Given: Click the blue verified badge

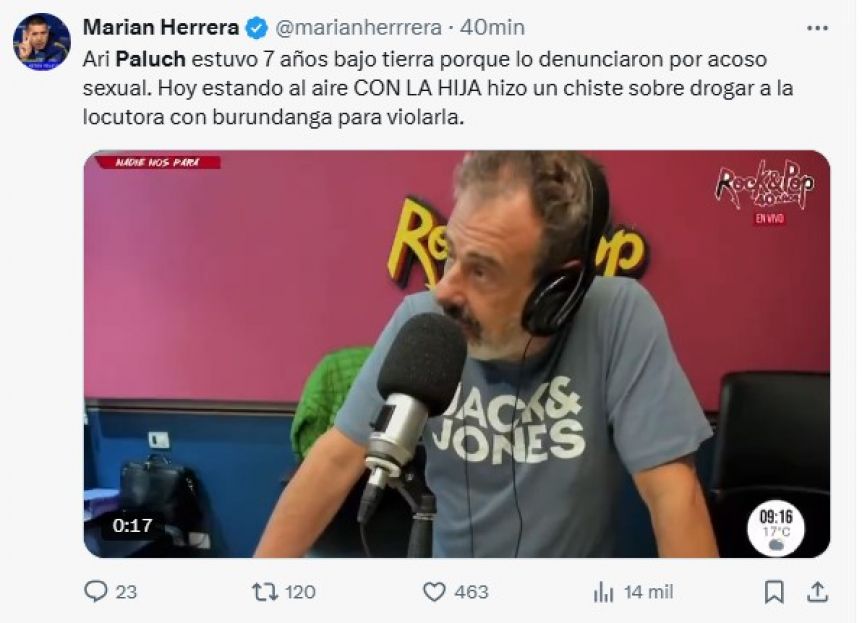Looking at the screenshot, I should 256,27.
